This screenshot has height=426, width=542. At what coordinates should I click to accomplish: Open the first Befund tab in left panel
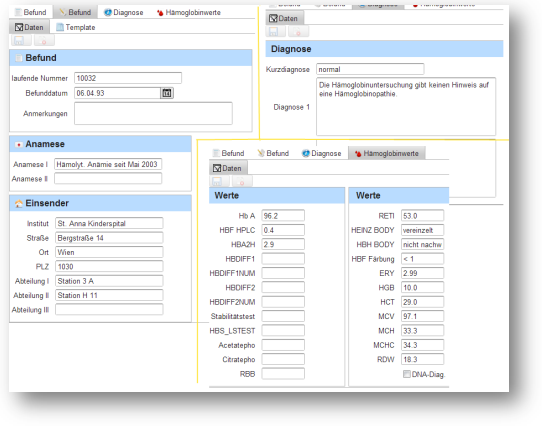[30, 12]
